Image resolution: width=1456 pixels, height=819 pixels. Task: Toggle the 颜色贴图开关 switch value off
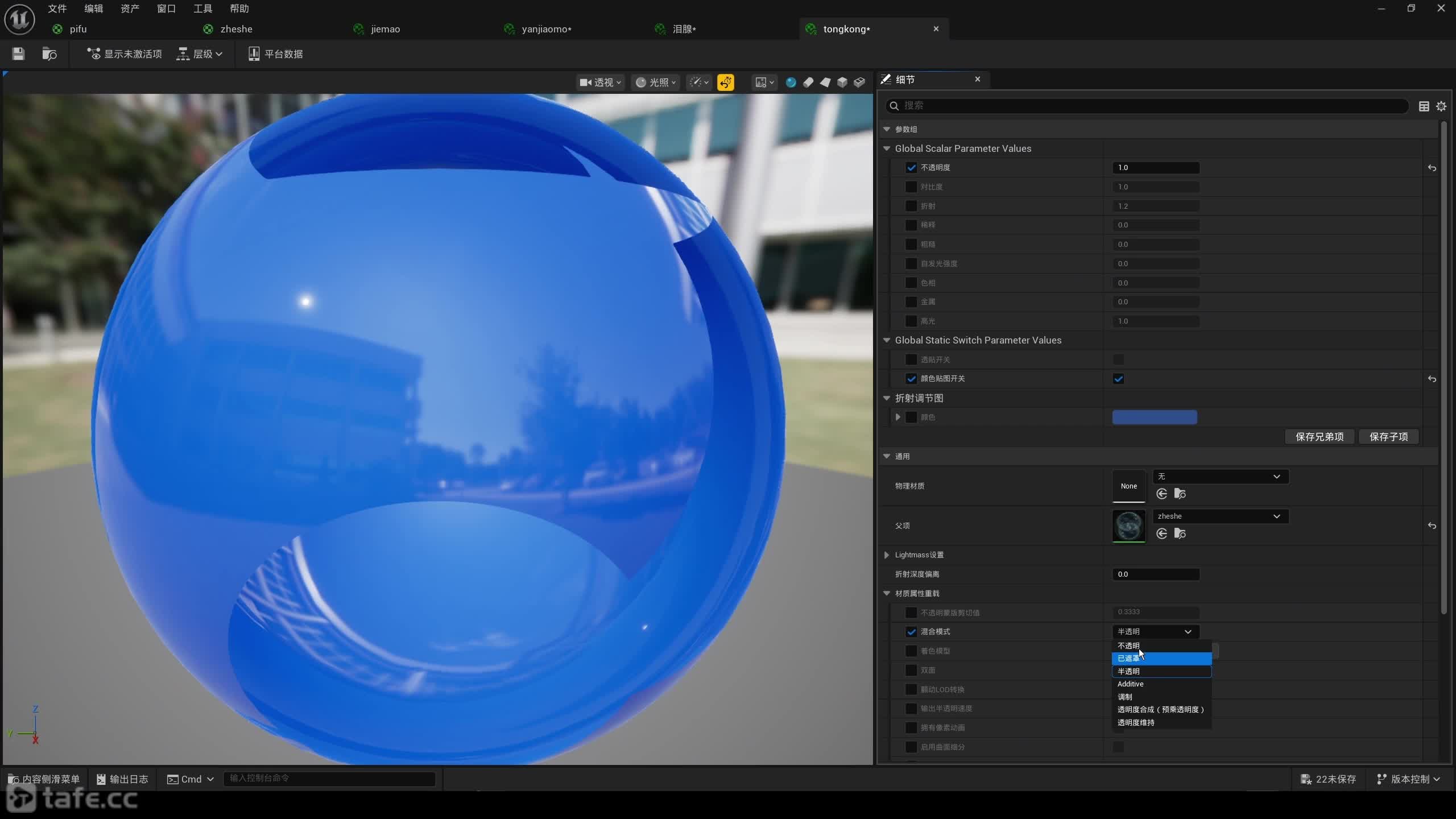point(1118,379)
